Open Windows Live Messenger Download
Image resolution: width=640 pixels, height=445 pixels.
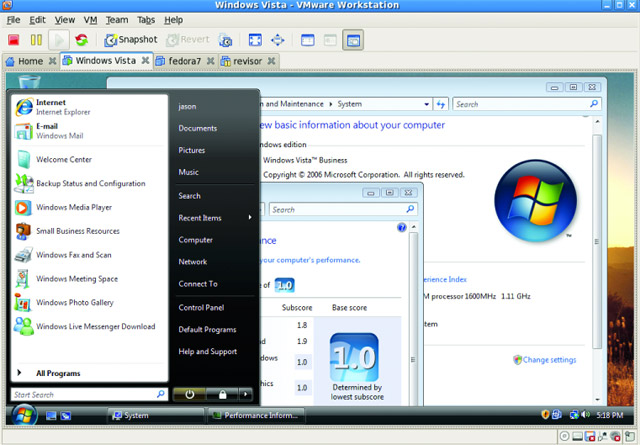coord(89,326)
